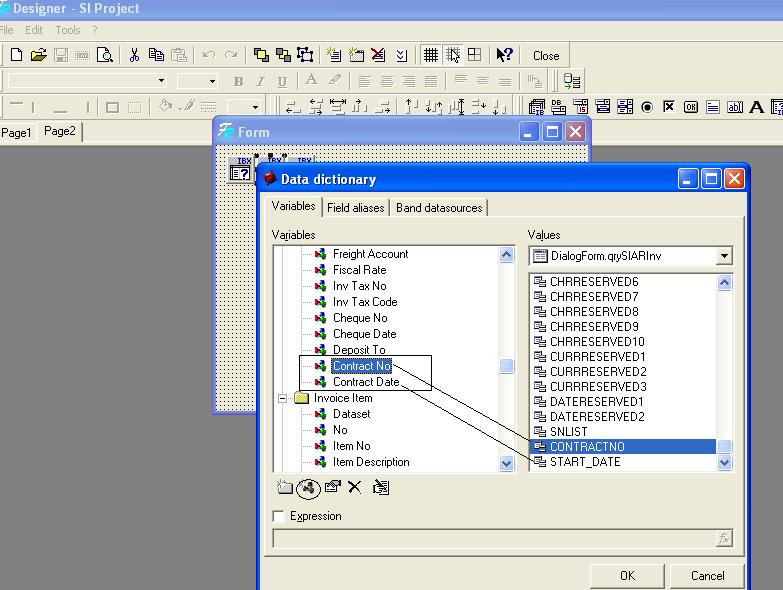Collapse the Invoice Item tree node
This screenshot has height=590, width=783.
click(x=283, y=398)
